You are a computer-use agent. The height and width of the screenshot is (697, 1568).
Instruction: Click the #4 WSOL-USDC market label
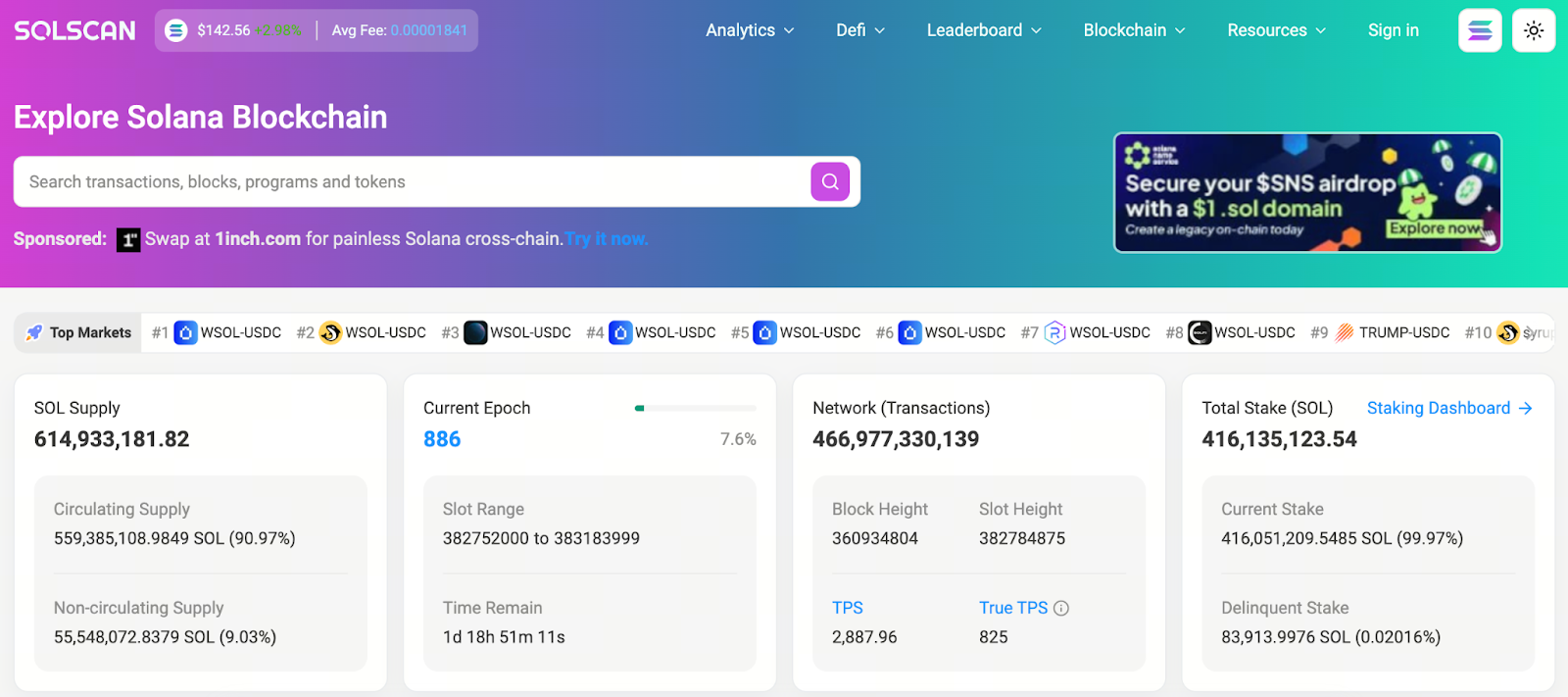[675, 332]
